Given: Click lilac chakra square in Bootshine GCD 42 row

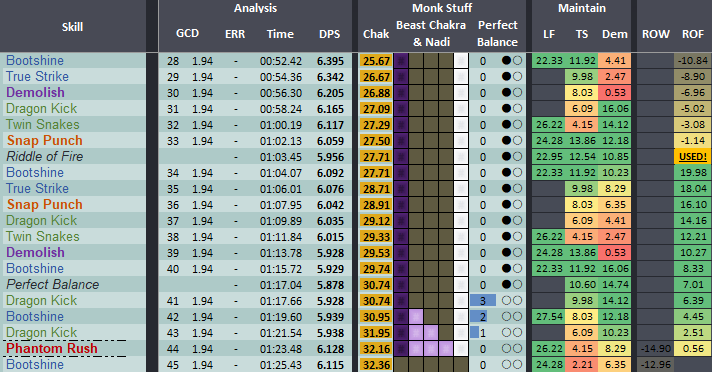Looking at the screenshot, I should [416, 317].
